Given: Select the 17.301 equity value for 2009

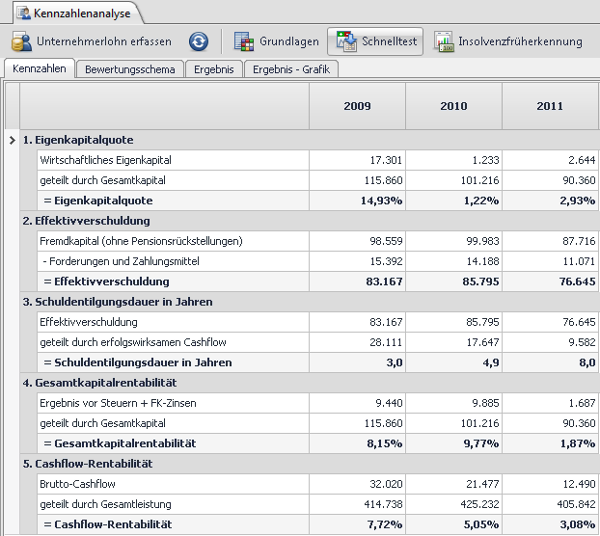Looking at the screenshot, I should (x=357, y=160).
